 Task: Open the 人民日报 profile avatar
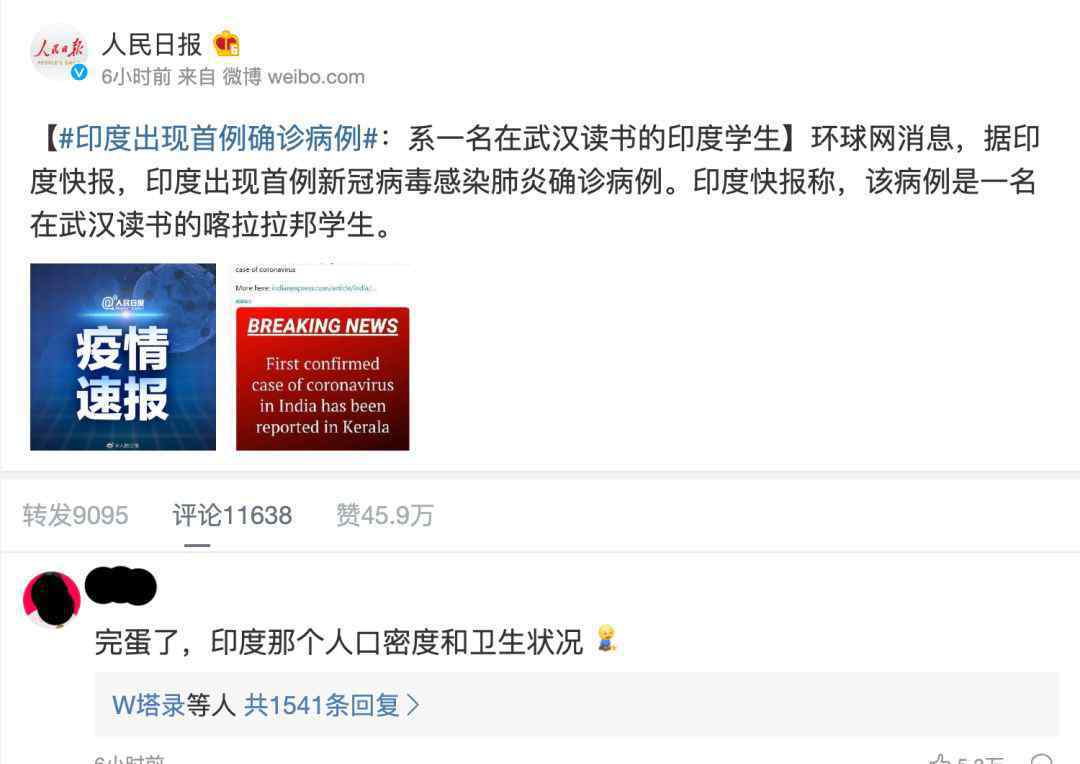pyautogui.click(x=59, y=52)
